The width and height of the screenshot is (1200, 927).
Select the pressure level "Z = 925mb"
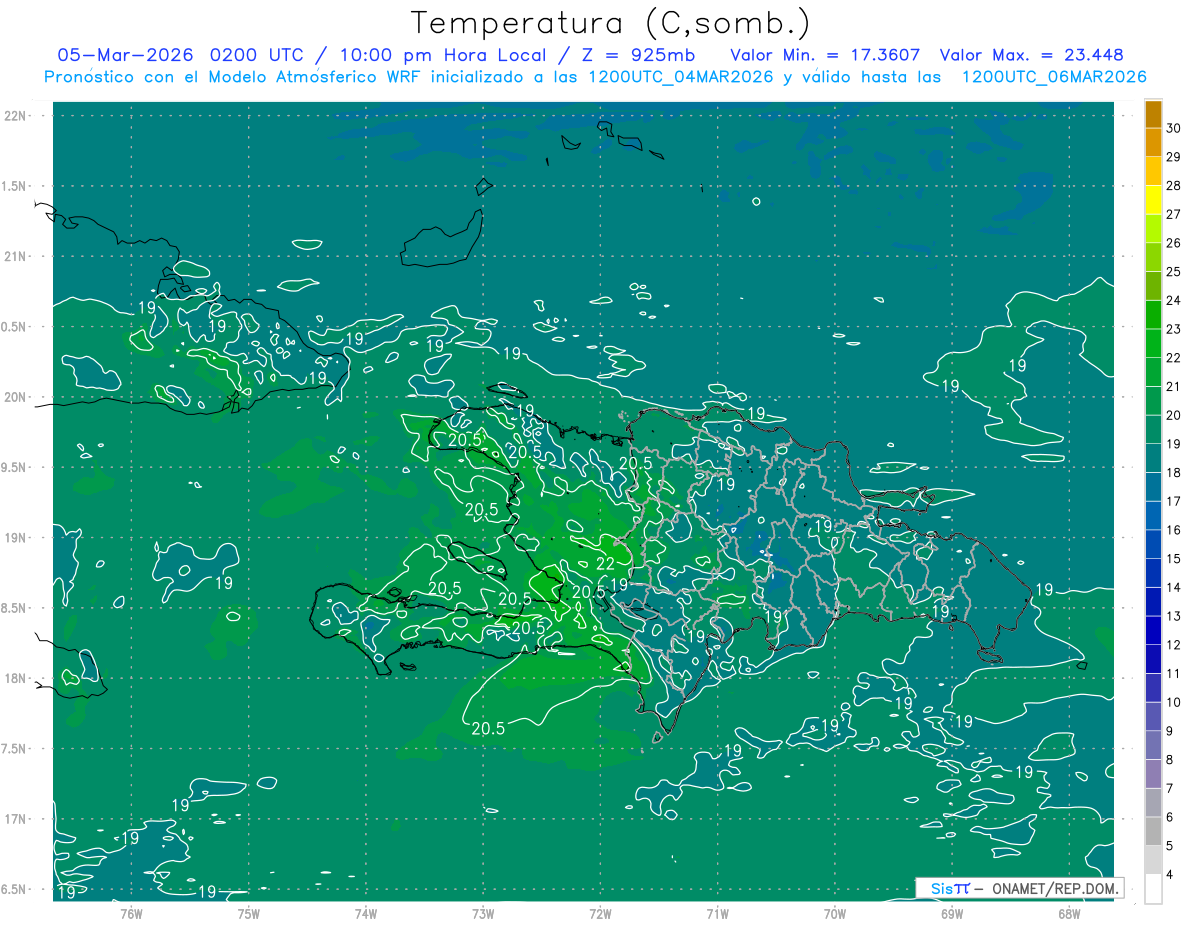[x=639, y=54]
